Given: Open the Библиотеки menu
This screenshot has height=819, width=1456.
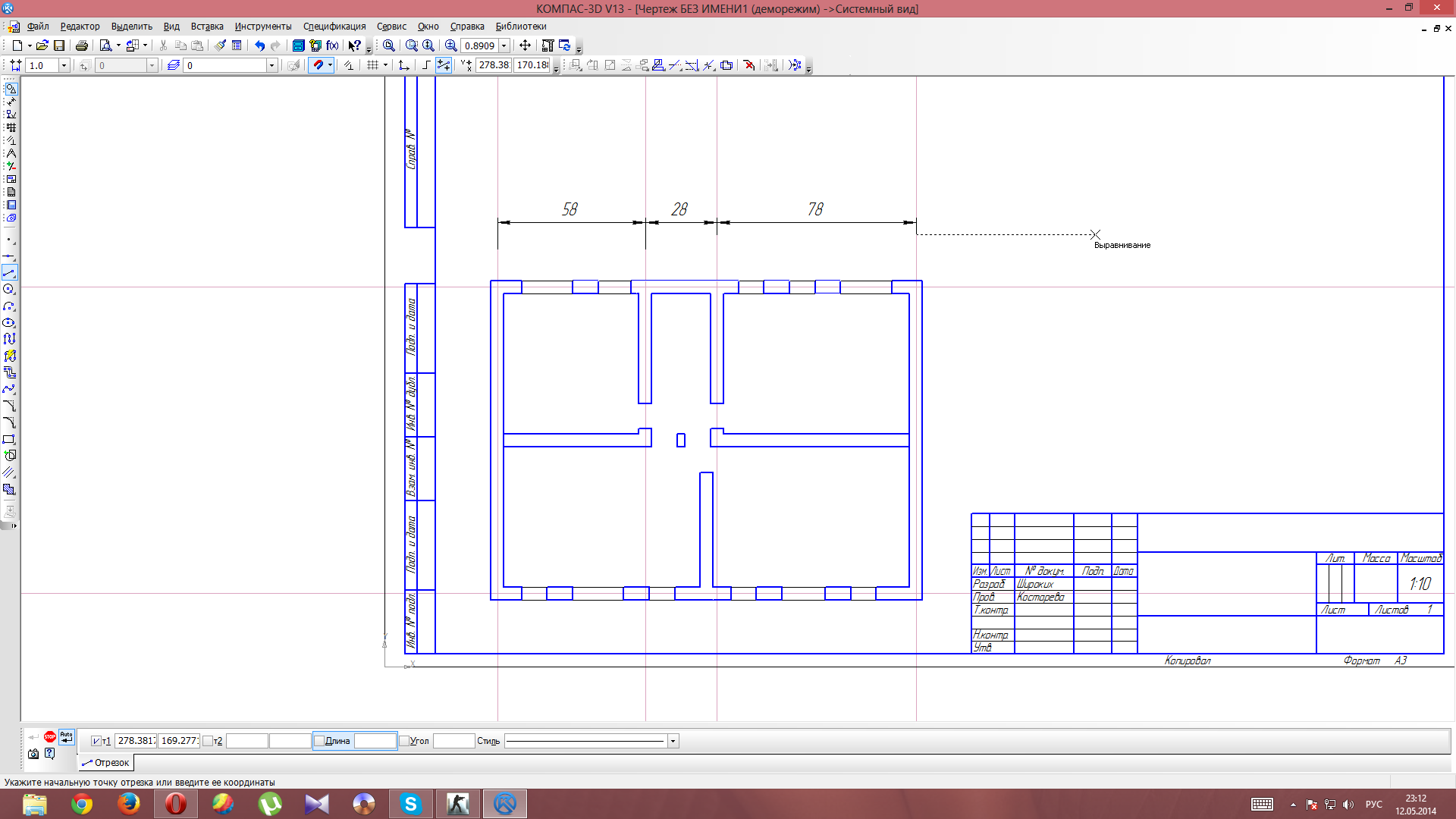Looking at the screenshot, I should [521, 27].
